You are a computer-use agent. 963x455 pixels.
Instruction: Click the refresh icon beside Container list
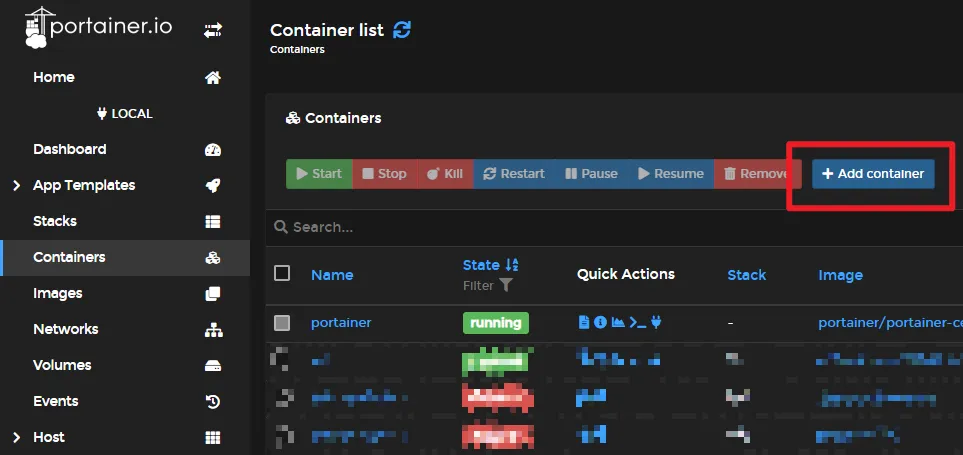point(402,30)
